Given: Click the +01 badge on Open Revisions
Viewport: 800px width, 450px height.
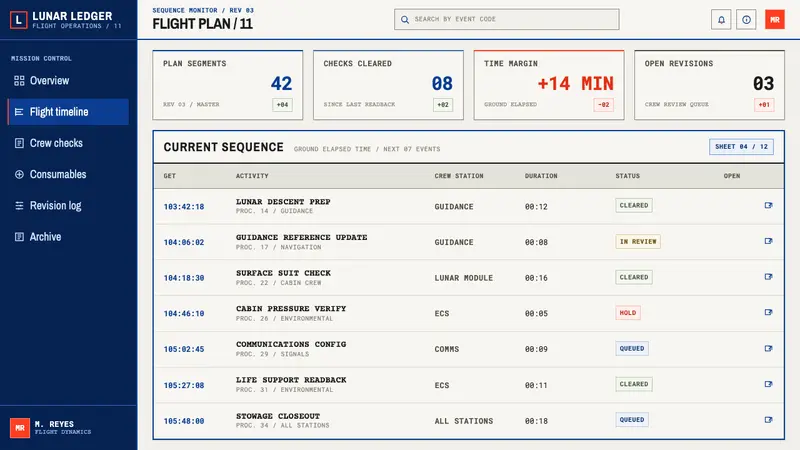Looking at the screenshot, I should pos(764,105).
